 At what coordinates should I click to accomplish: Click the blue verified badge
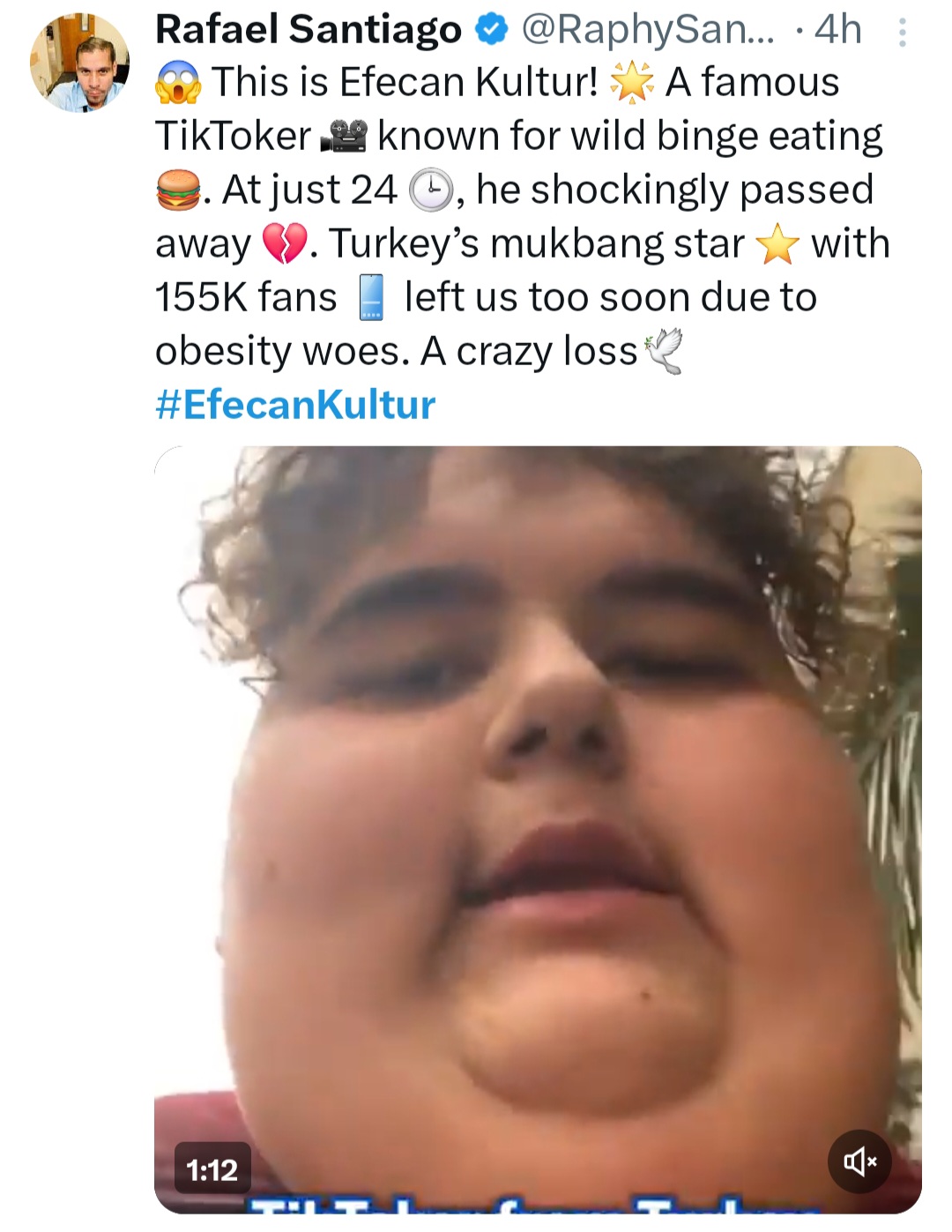(x=491, y=31)
